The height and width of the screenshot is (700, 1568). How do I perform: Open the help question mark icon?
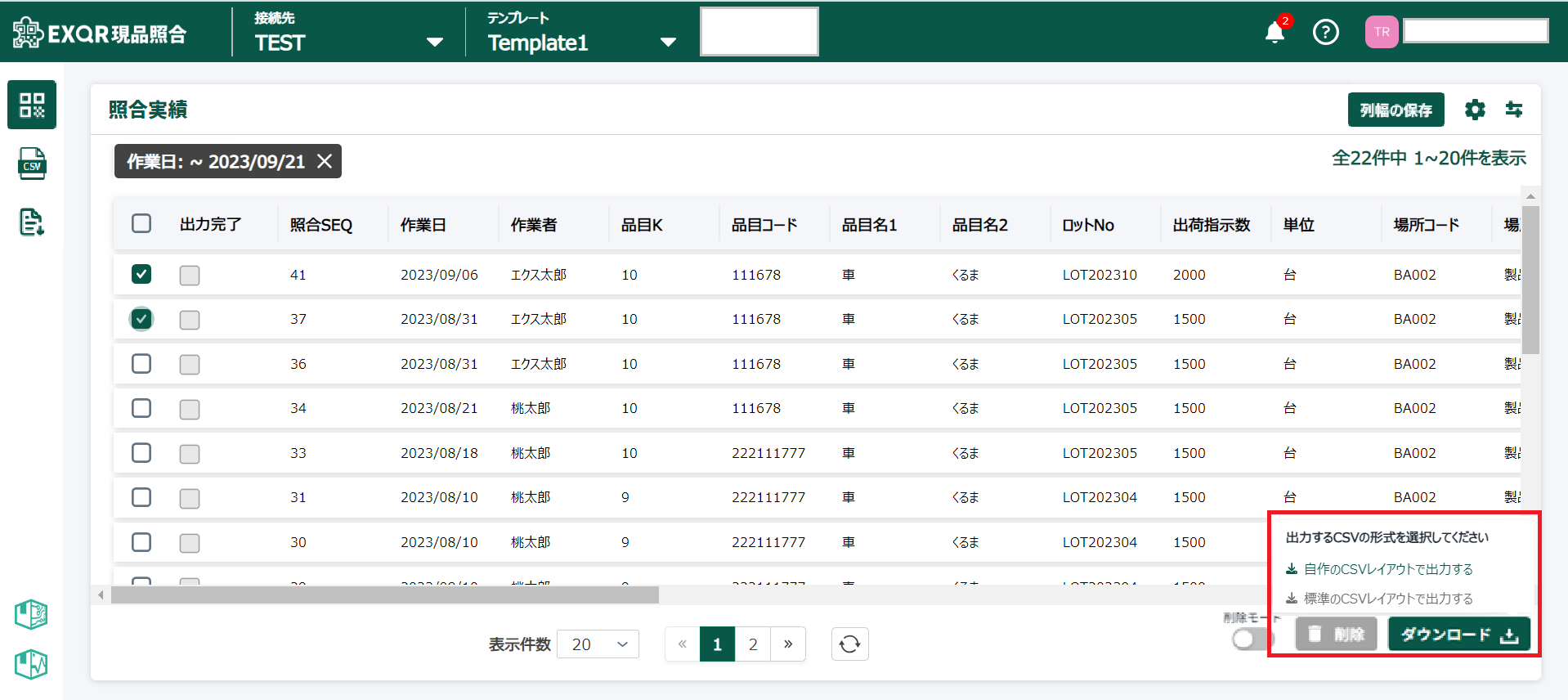pyautogui.click(x=1325, y=33)
